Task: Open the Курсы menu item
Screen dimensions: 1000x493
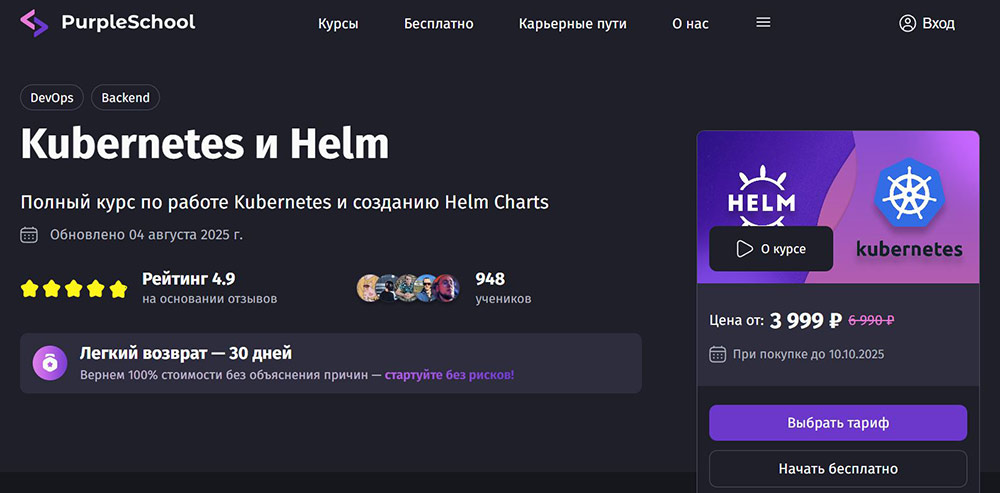Action: click(338, 23)
